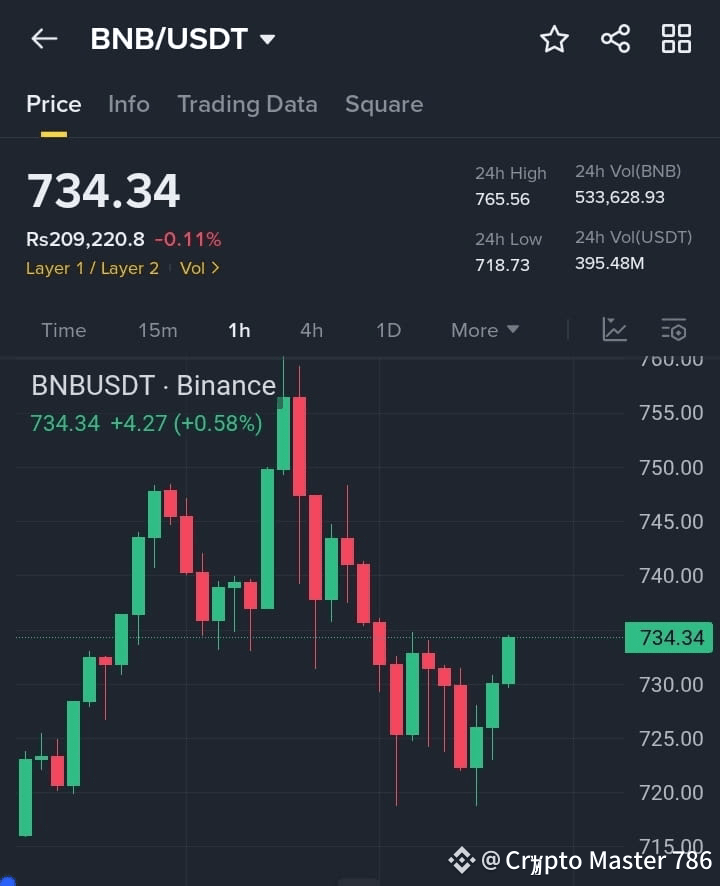Switch to the Trading Data tab
This screenshot has height=886, width=720.
click(247, 104)
